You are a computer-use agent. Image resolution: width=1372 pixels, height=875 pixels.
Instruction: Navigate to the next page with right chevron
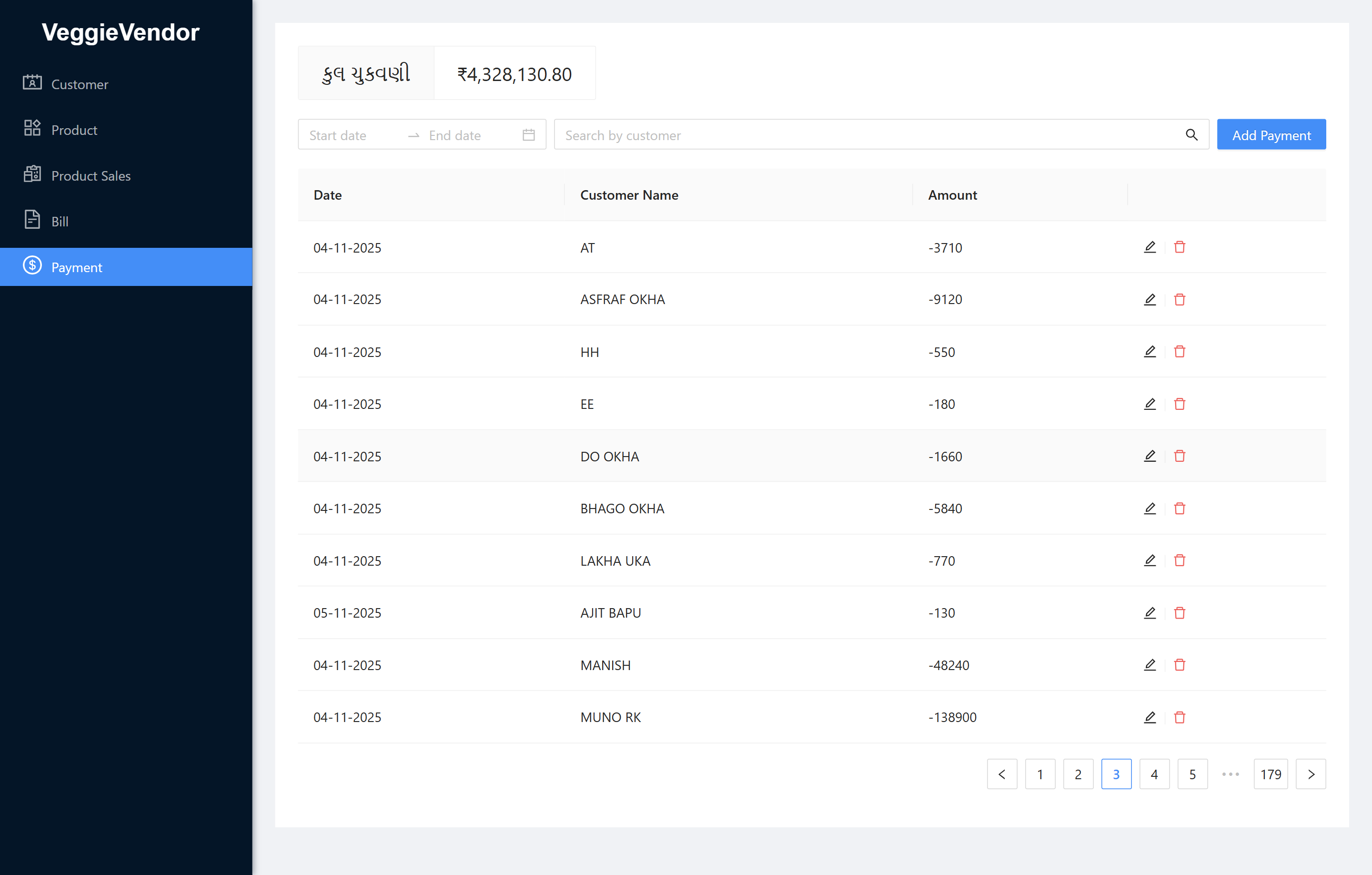tap(1311, 774)
